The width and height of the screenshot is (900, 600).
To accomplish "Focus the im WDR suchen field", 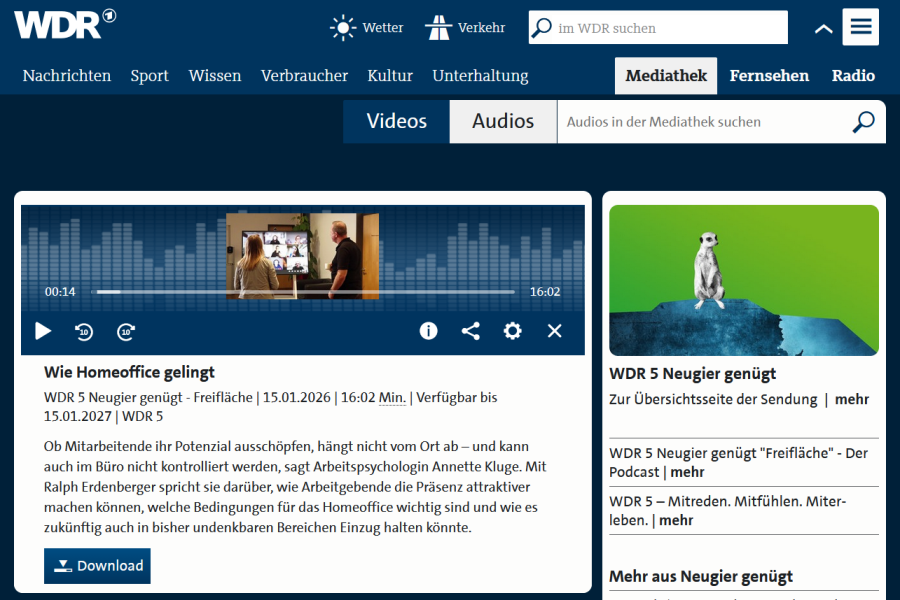I will (668, 28).
